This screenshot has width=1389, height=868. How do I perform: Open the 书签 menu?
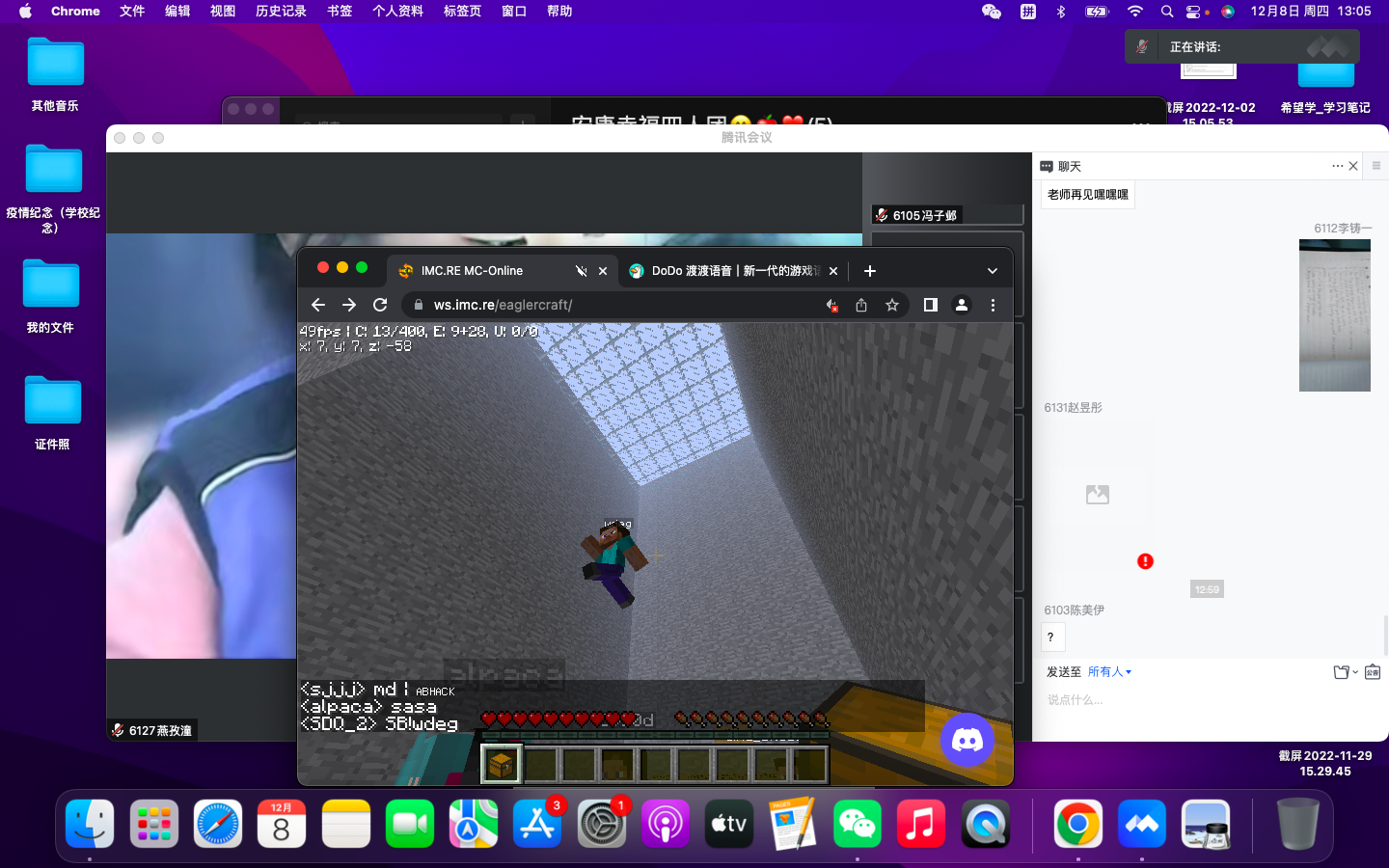coord(340,12)
